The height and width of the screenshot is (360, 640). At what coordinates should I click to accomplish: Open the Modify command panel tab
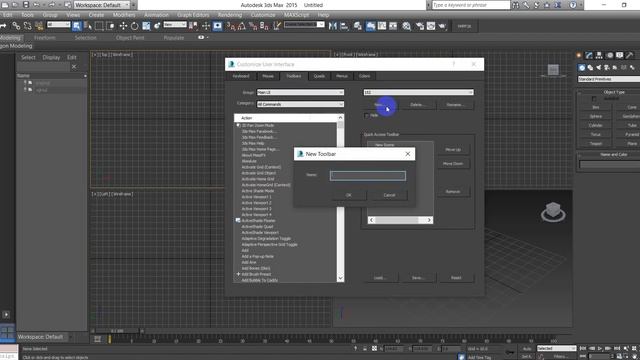(589, 55)
